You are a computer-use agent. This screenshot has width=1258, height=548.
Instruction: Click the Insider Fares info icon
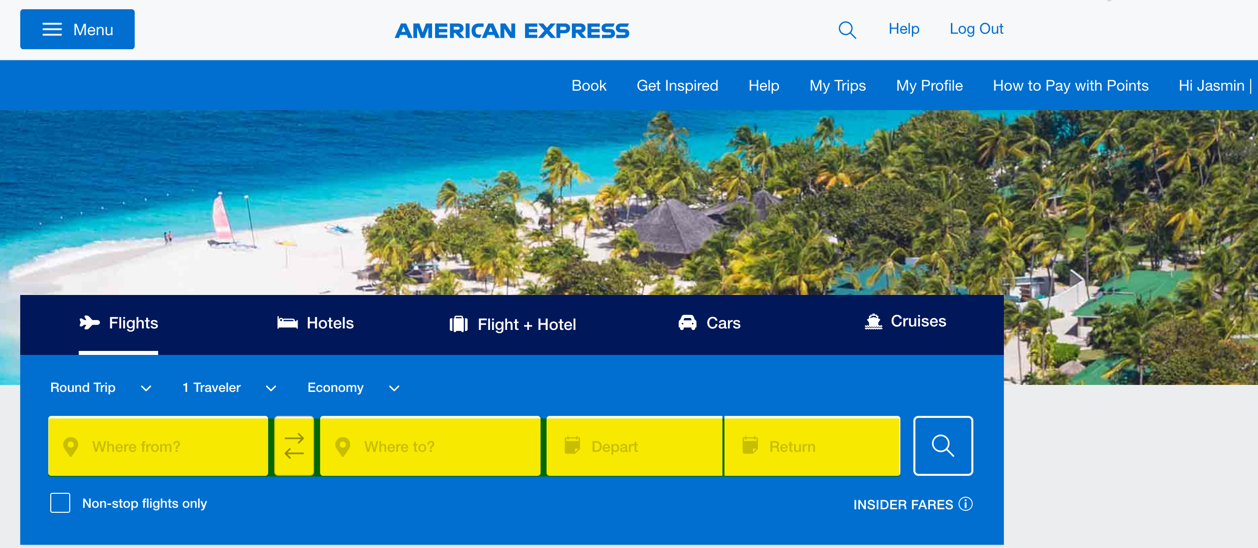965,504
